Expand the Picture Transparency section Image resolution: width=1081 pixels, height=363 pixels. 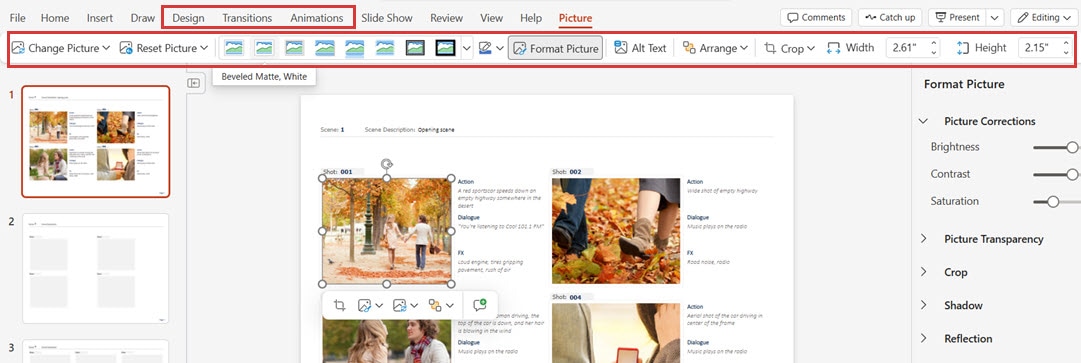(923, 239)
